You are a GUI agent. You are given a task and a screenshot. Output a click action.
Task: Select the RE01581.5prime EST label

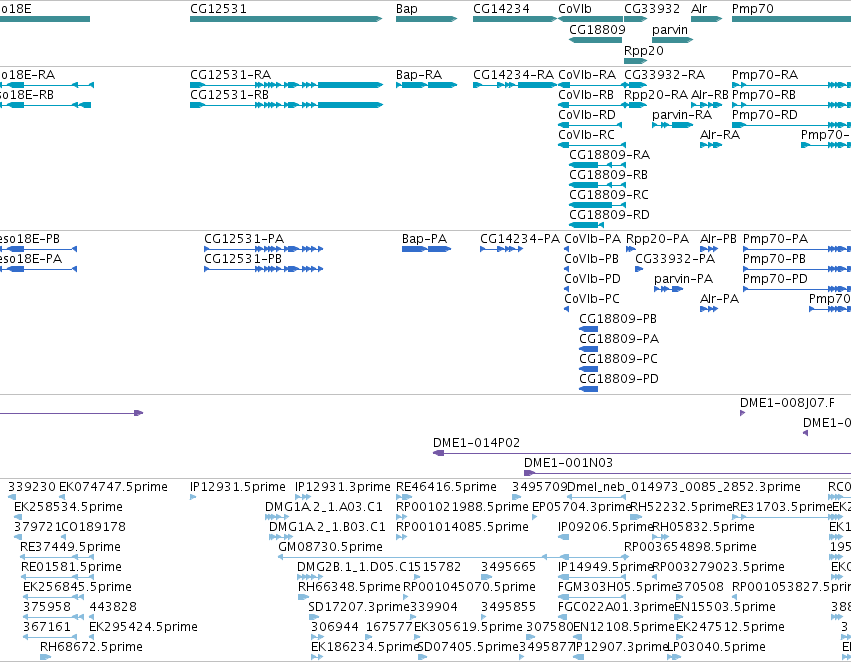click(x=71, y=566)
